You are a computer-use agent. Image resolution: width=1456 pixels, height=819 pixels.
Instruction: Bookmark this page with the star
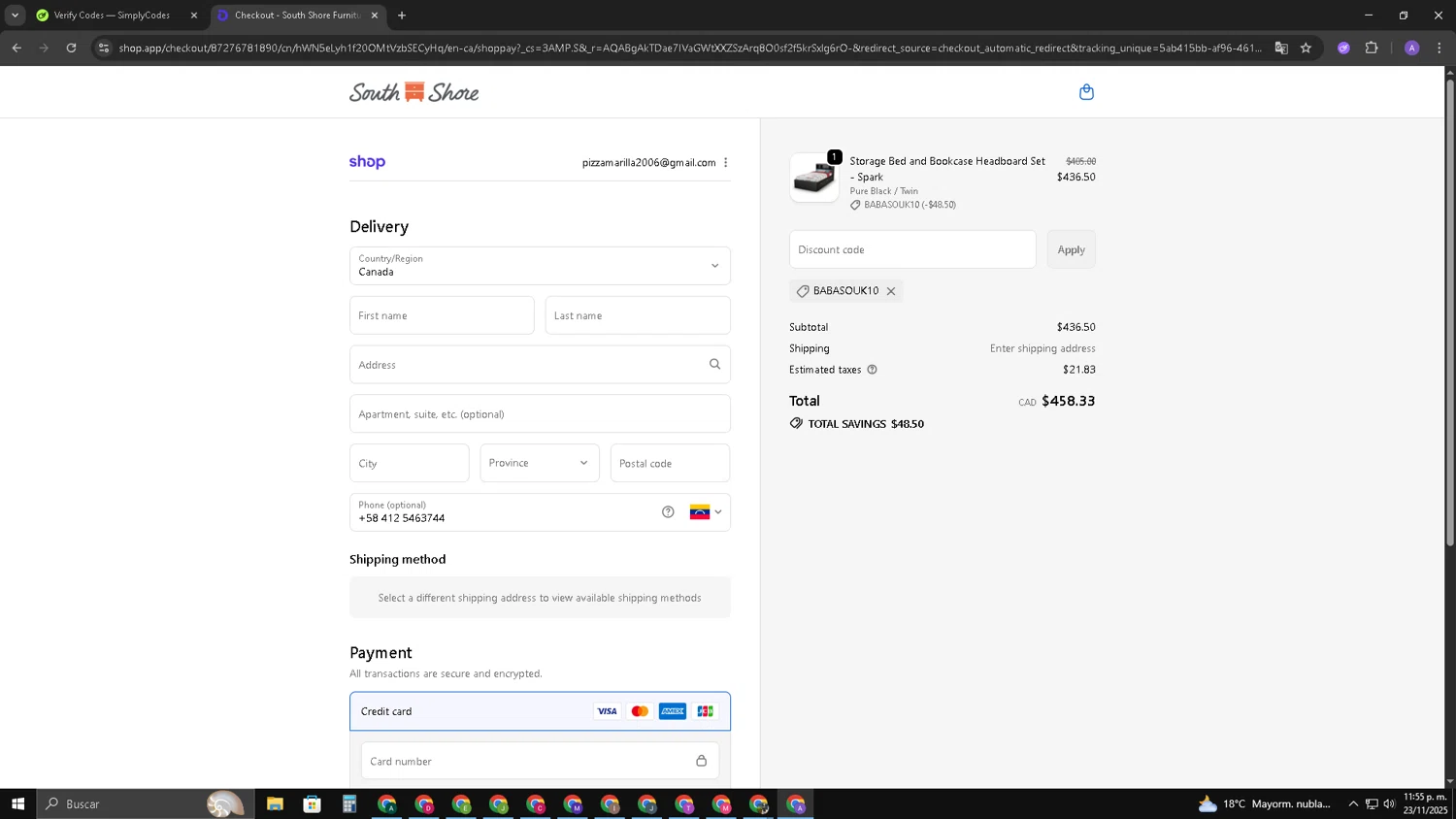coord(1307,48)
